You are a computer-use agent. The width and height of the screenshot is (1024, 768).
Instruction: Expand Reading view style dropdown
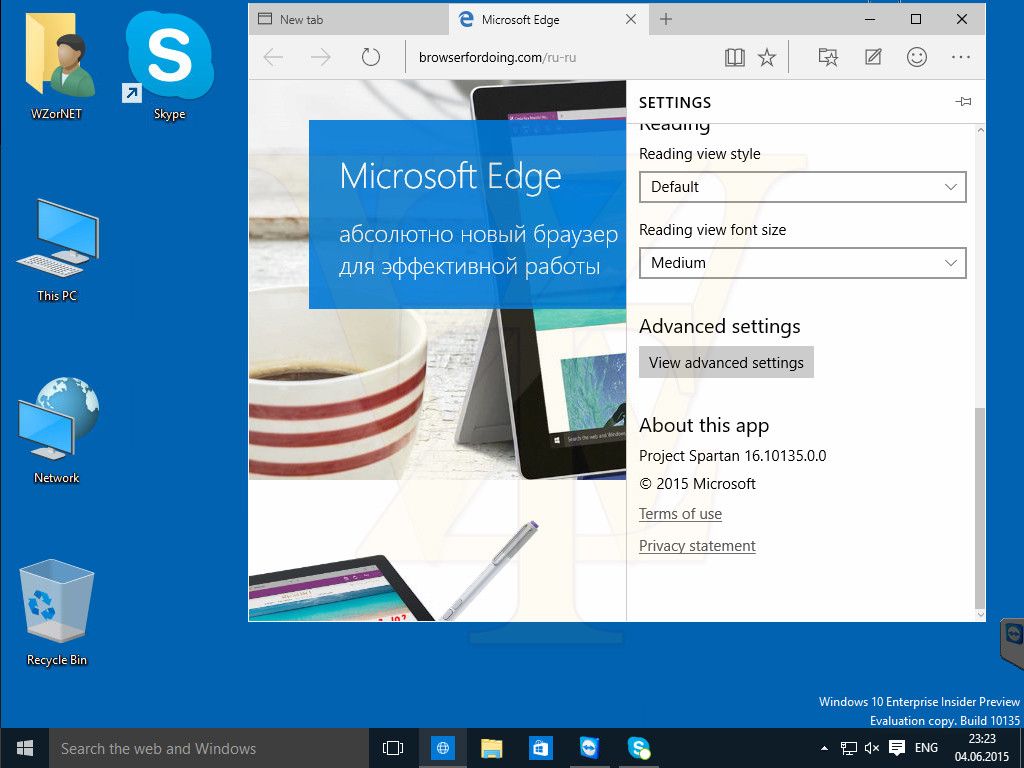coord(803,187)
